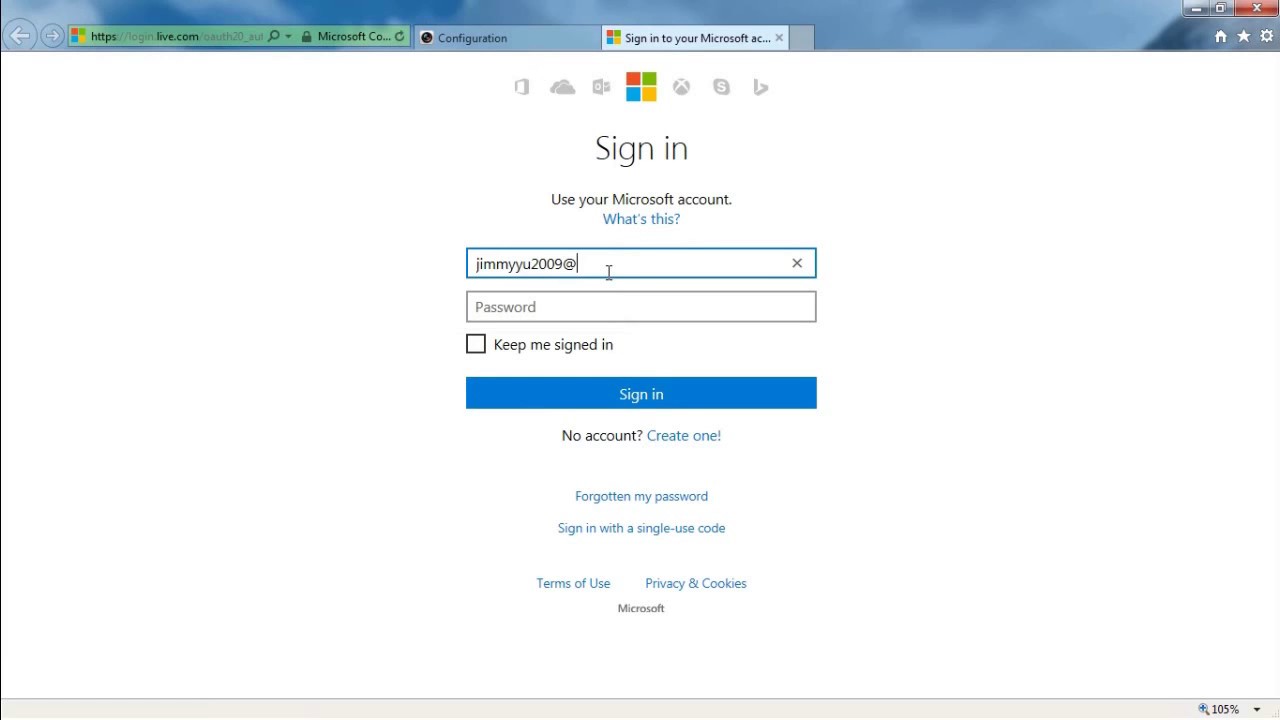The height and width of the screenshot is (720, 1280).
Task: Click the Keep me signed in label text
Action: pyautogui.click(x=553, y=344)
